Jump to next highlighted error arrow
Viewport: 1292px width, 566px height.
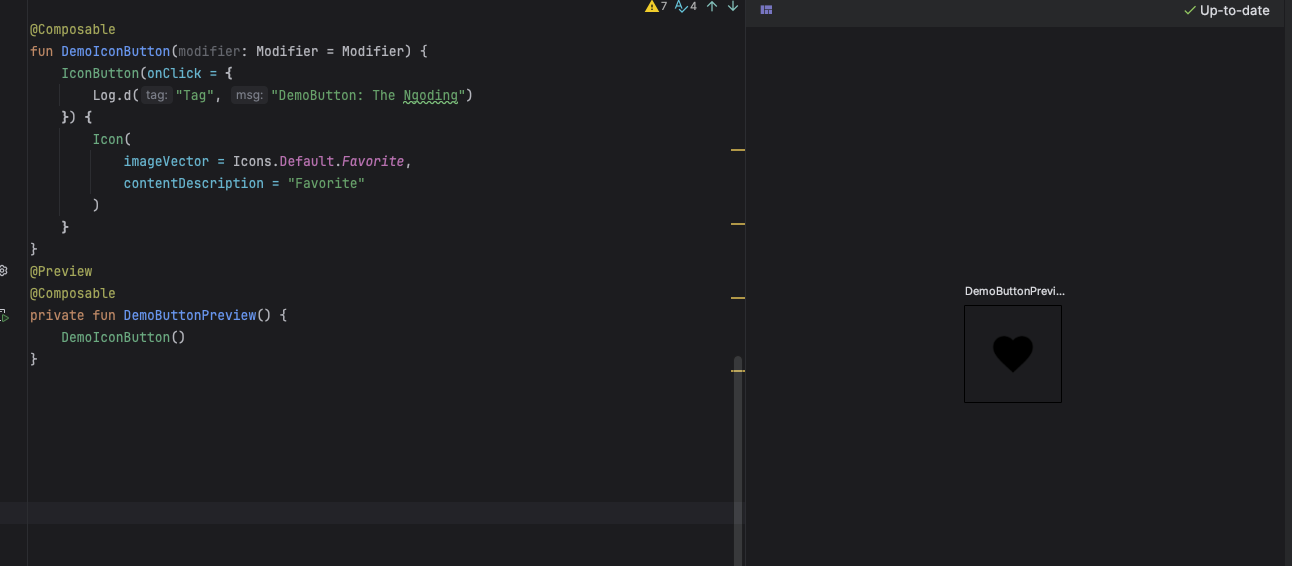(x=733, y=7)
